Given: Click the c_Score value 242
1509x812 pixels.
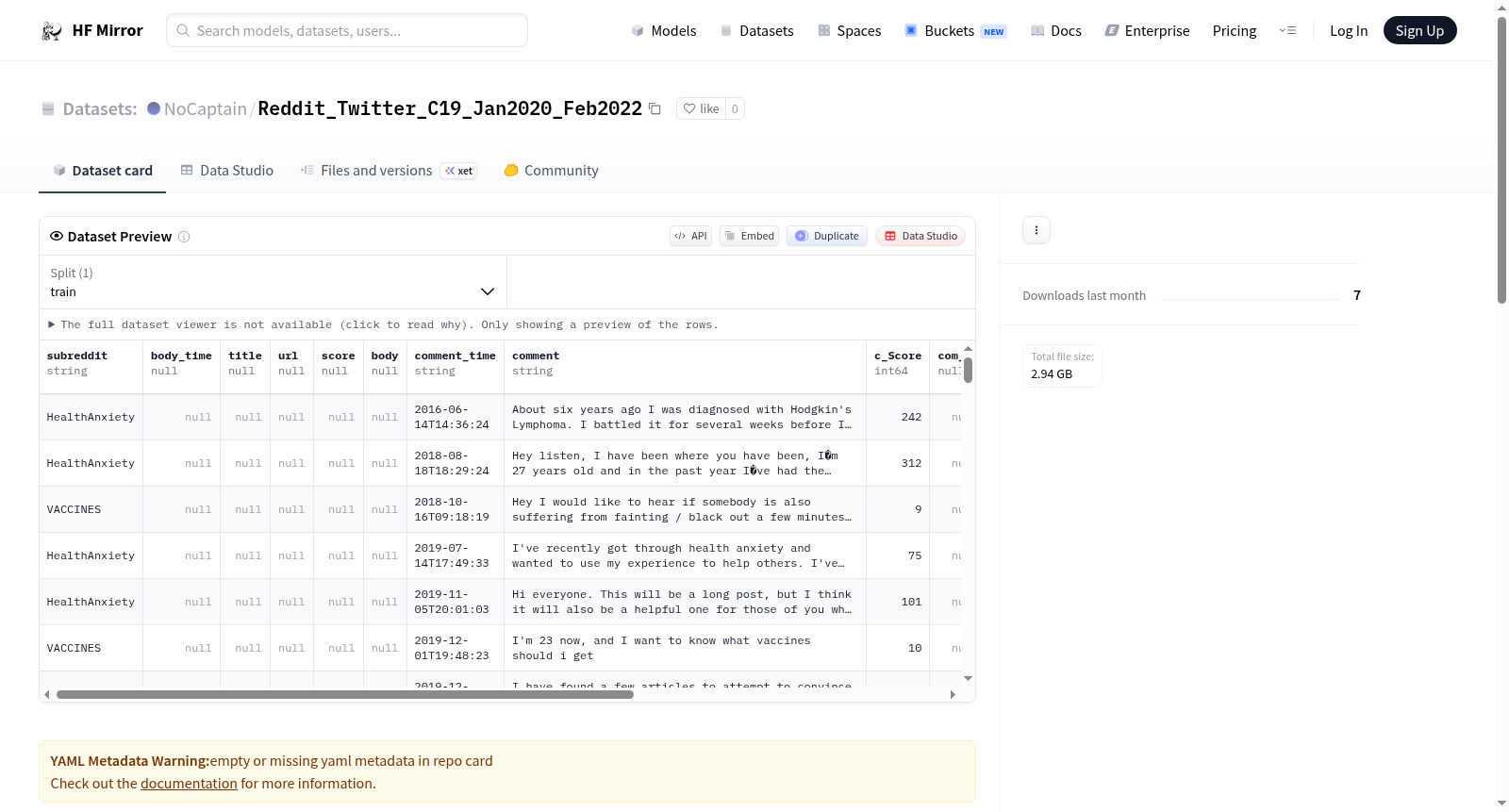Looking at the screenshot, I should click(x=911, y=417).
